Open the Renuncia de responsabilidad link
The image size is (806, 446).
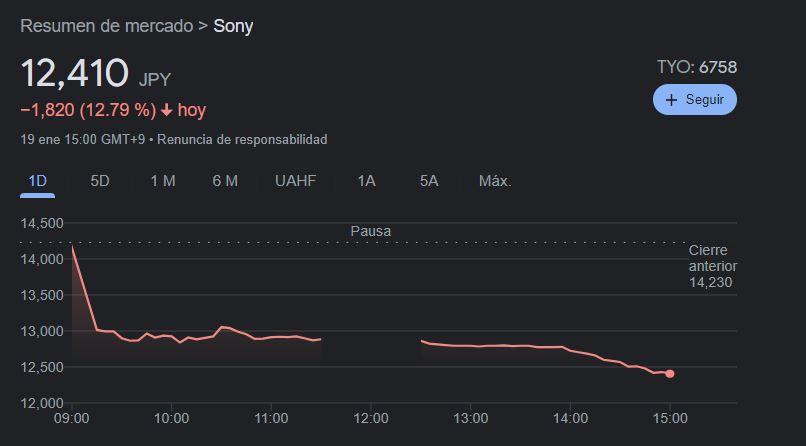tap(242, 140)
